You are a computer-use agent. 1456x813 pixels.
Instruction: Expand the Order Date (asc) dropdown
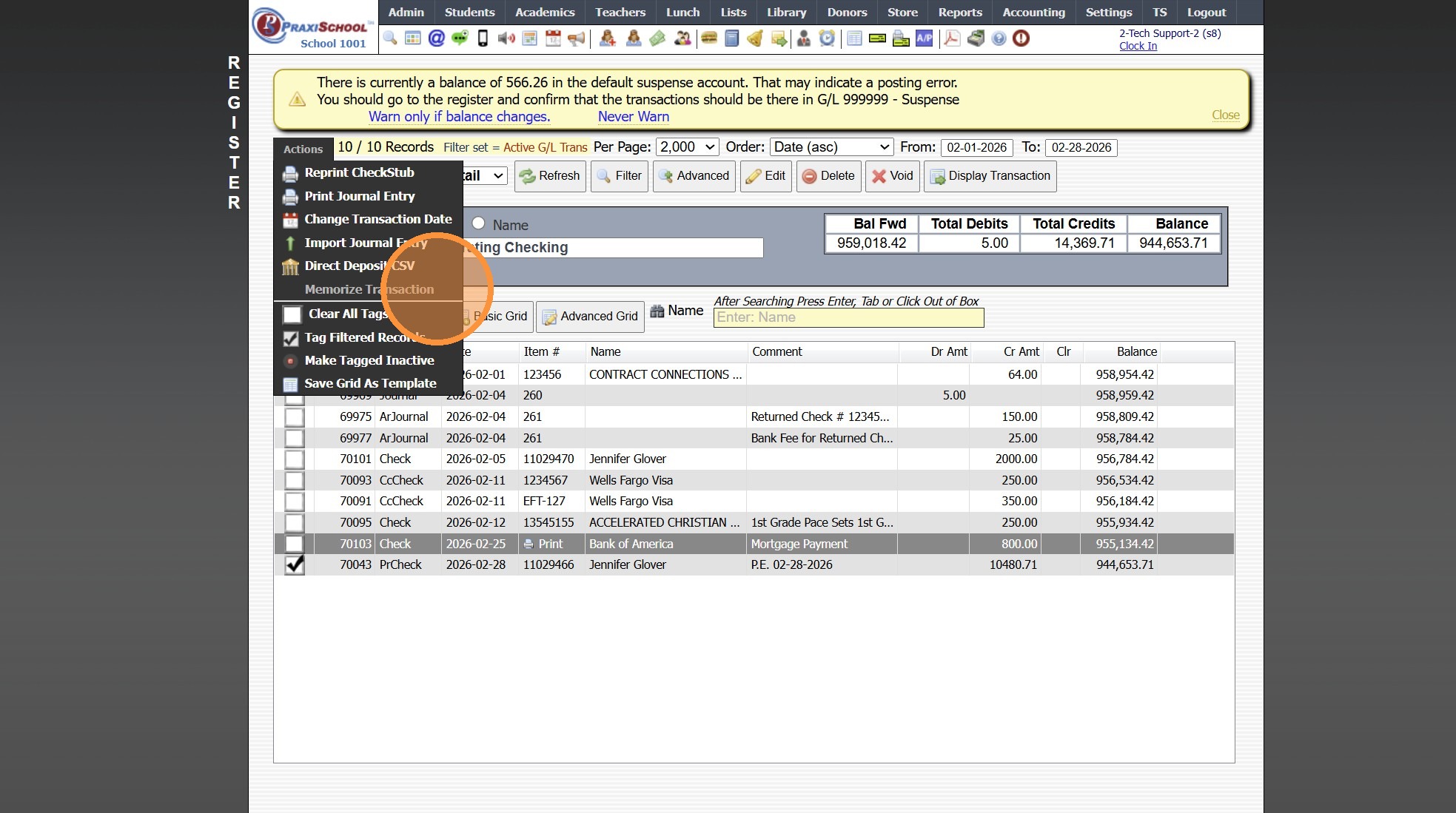tap(831, 147)
